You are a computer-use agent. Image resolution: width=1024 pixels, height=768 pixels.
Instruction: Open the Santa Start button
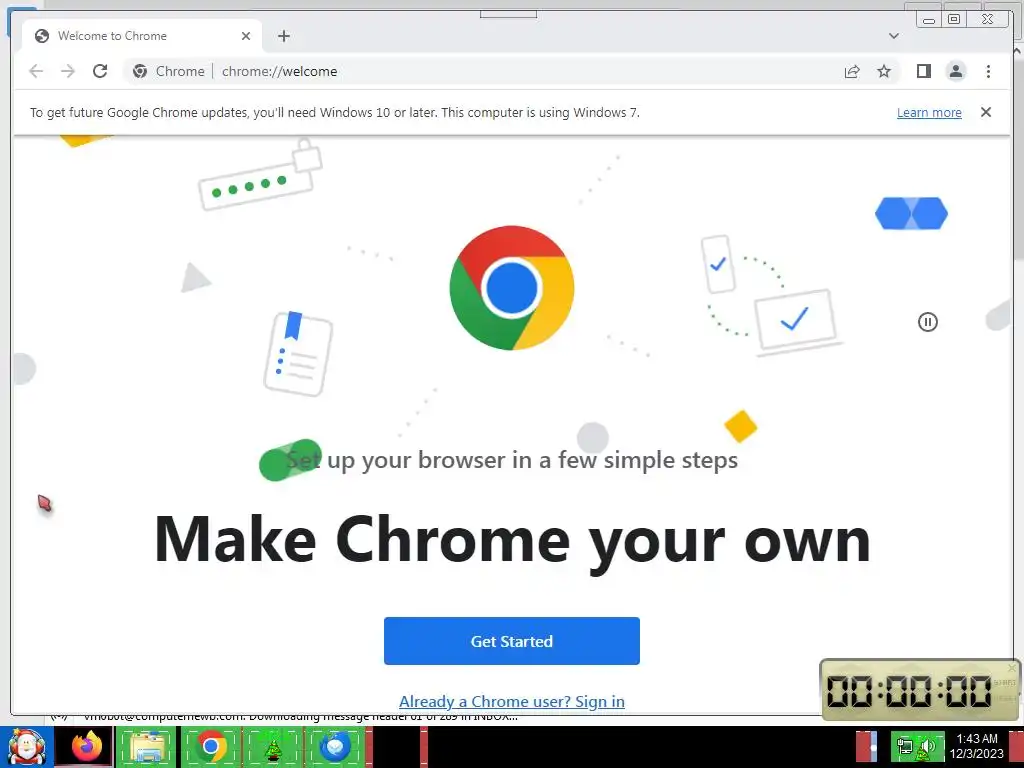pos(26,747)
